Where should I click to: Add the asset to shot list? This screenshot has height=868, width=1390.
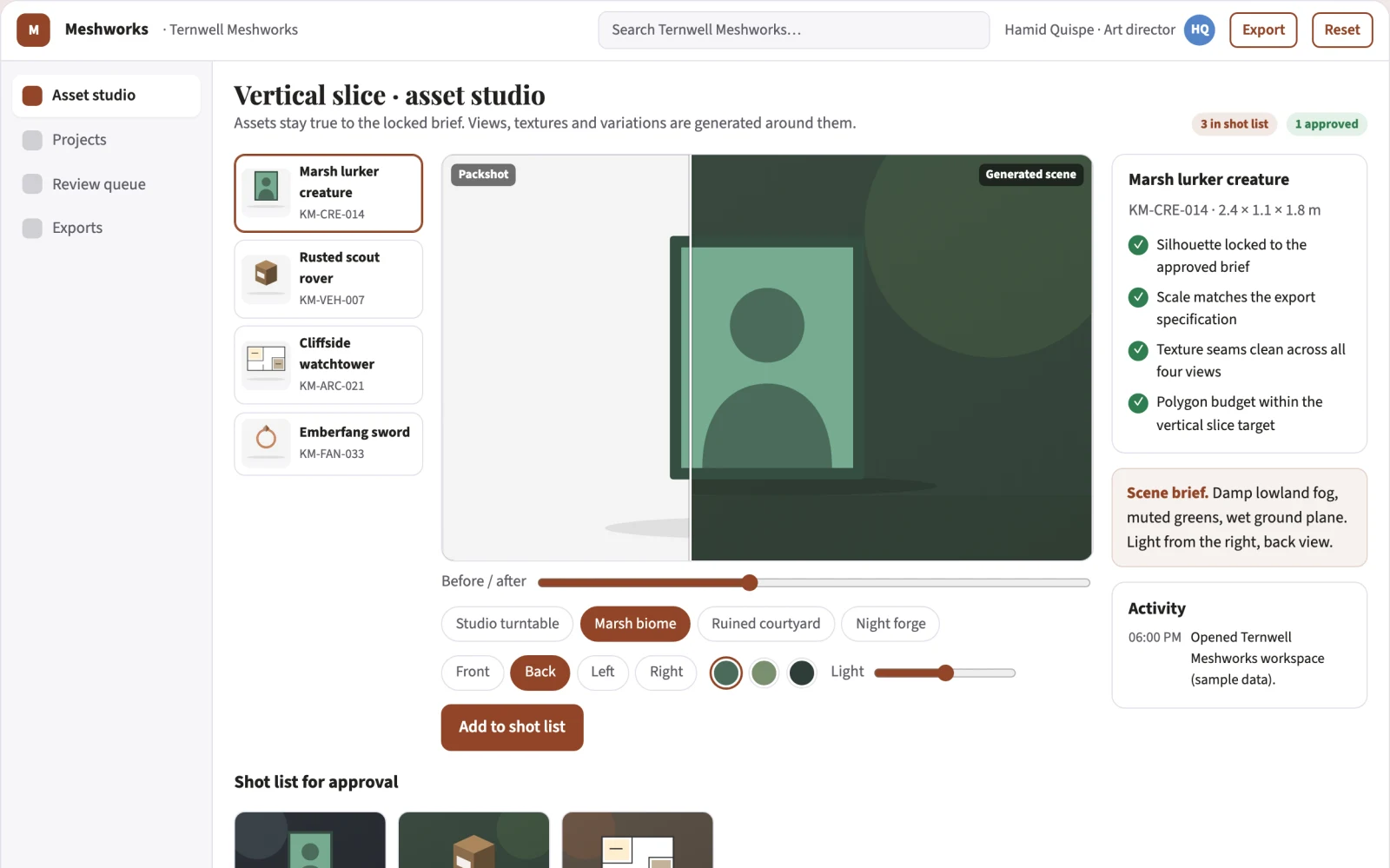pos(512,727)
